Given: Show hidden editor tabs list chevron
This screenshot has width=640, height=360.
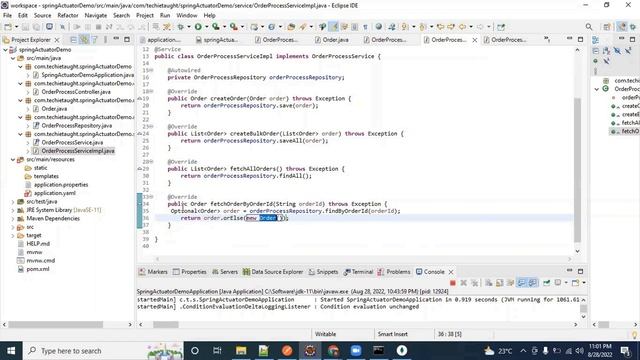Looking at the screenshot, I should [x=547, y=40].
